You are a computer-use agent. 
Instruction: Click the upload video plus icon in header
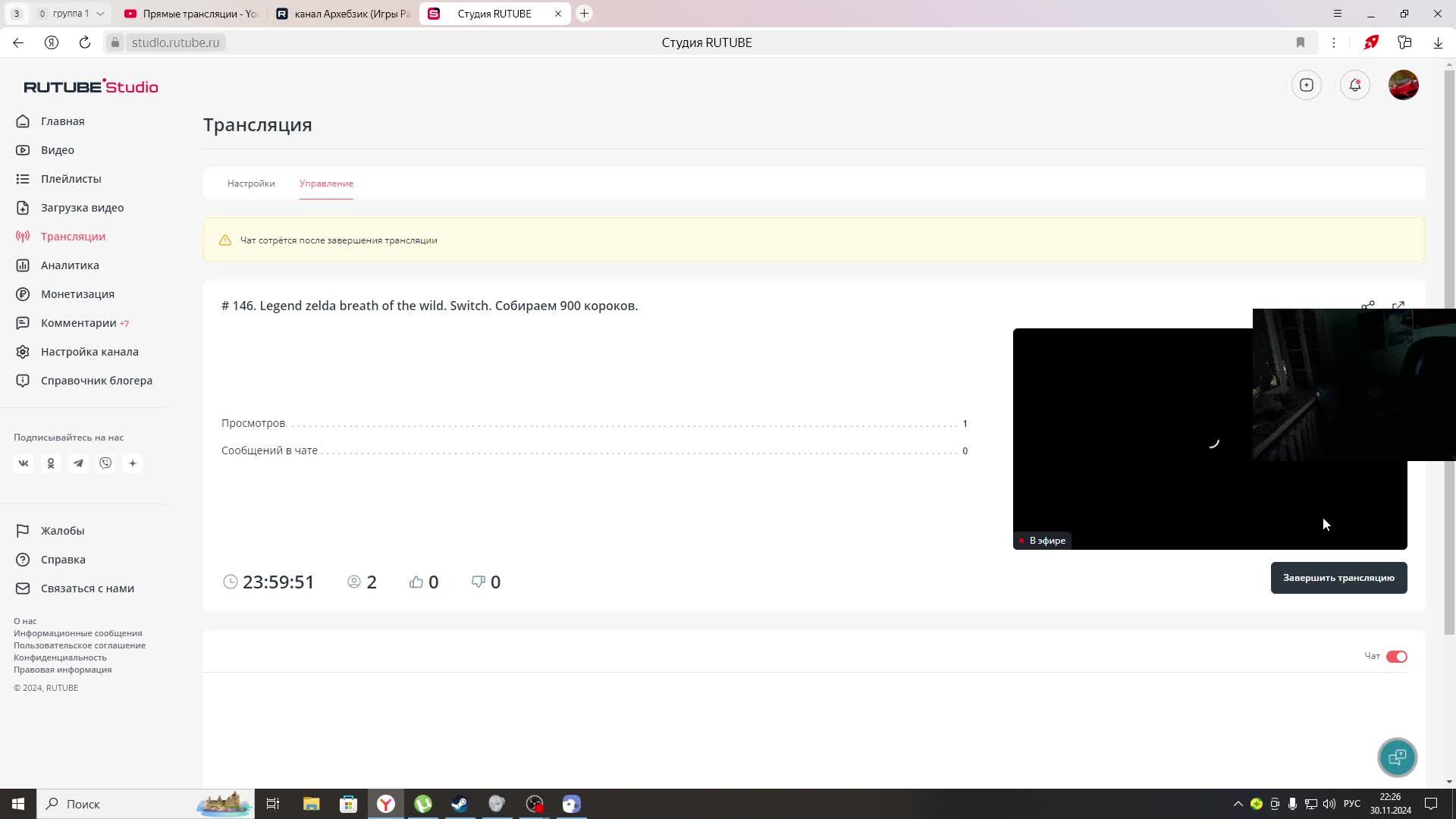pos(1306,85)
